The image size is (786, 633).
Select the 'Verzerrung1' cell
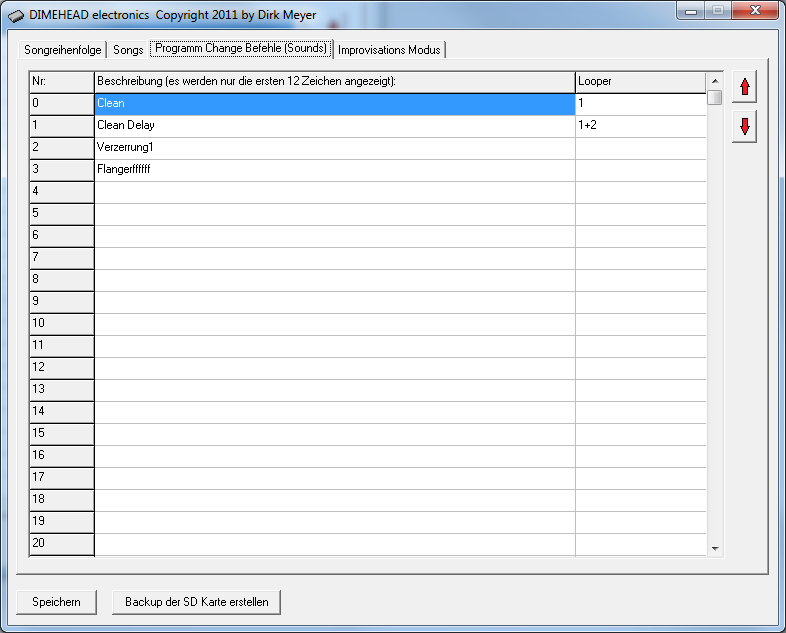335,148
